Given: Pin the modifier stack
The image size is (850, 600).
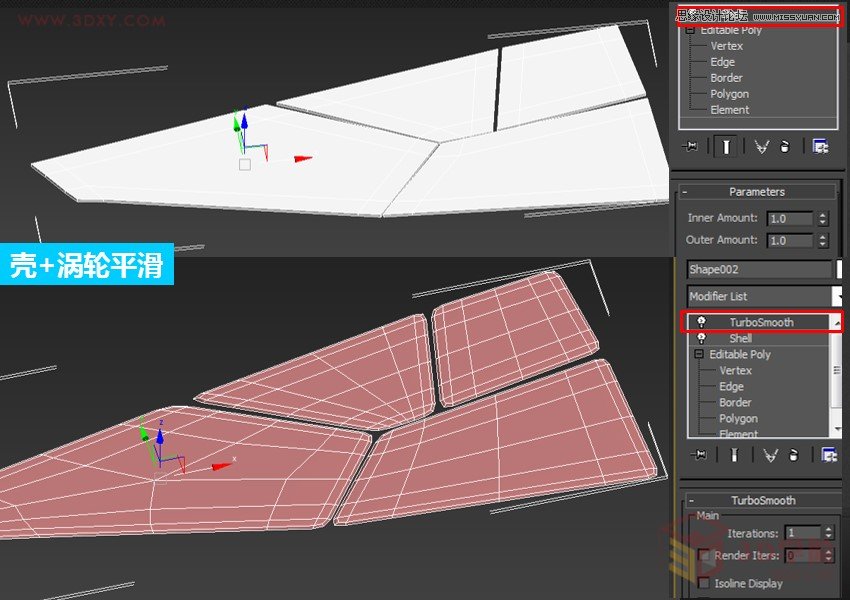Looking at the screenshot, I should coord(690,145).
